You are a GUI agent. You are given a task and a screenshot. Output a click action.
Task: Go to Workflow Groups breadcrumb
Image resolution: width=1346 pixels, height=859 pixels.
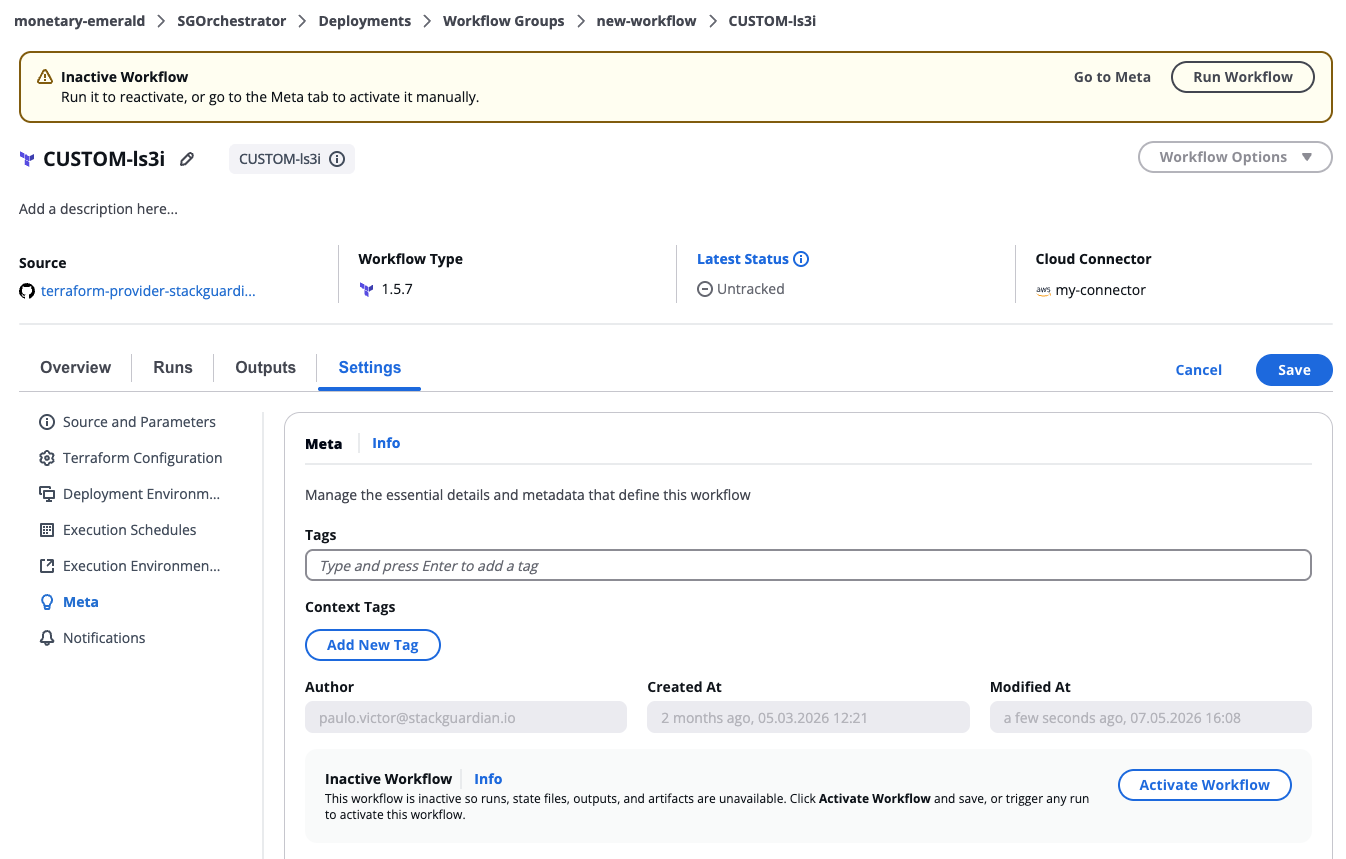(504, 21)
